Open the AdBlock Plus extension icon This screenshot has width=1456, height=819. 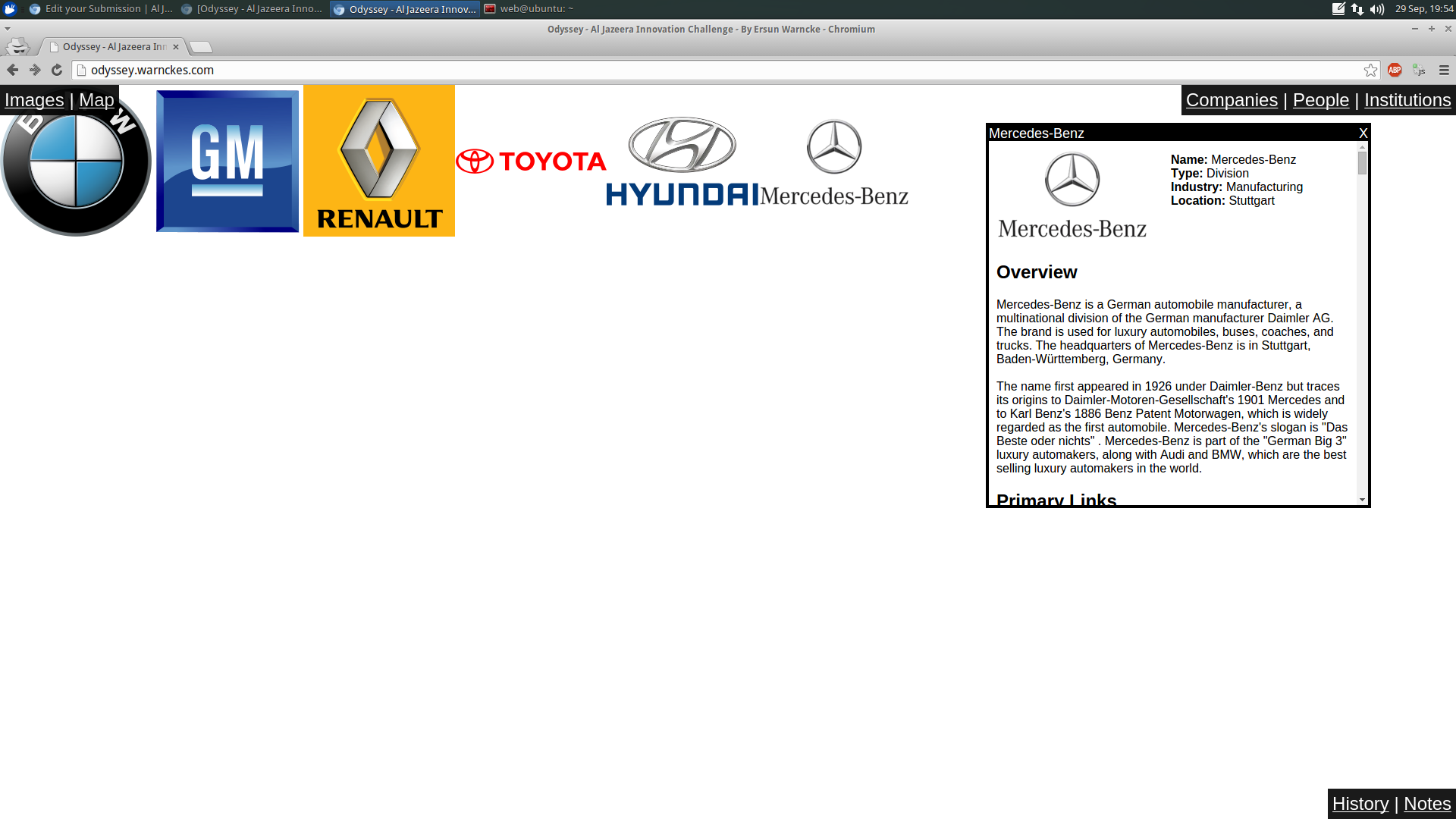1395,70
